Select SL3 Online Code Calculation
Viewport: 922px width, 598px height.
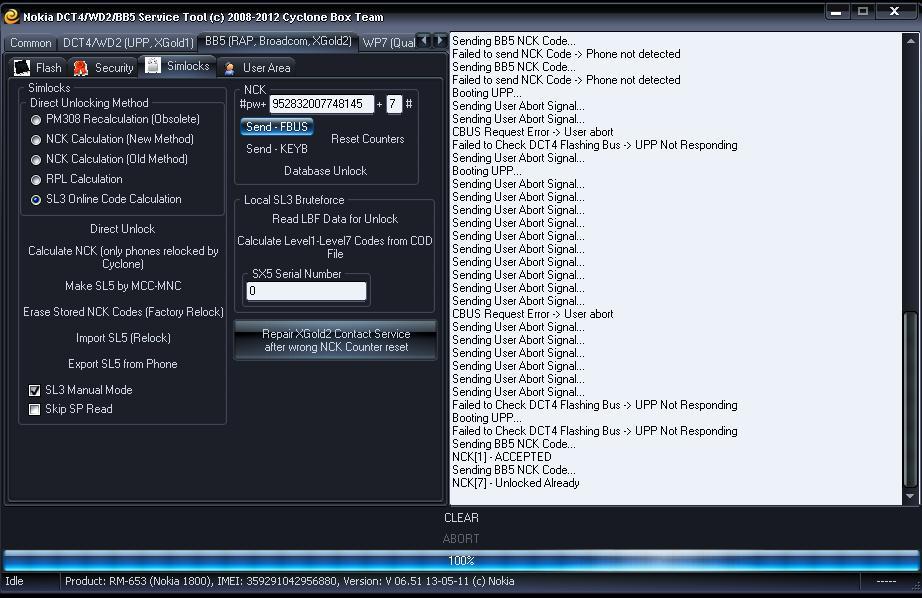(x=36, y=200)
